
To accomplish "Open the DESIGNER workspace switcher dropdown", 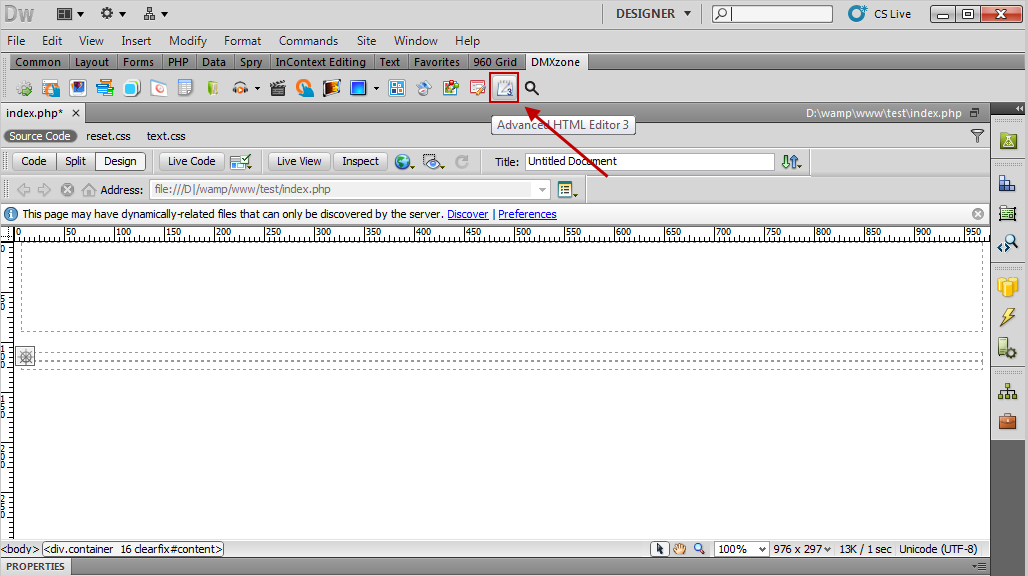I will [x=653, y=14].
